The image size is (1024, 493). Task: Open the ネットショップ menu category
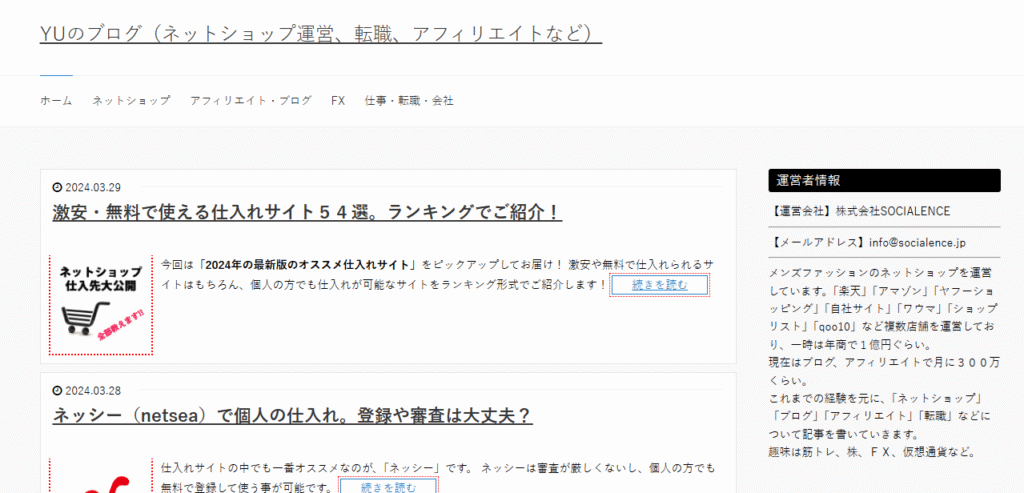131,101
